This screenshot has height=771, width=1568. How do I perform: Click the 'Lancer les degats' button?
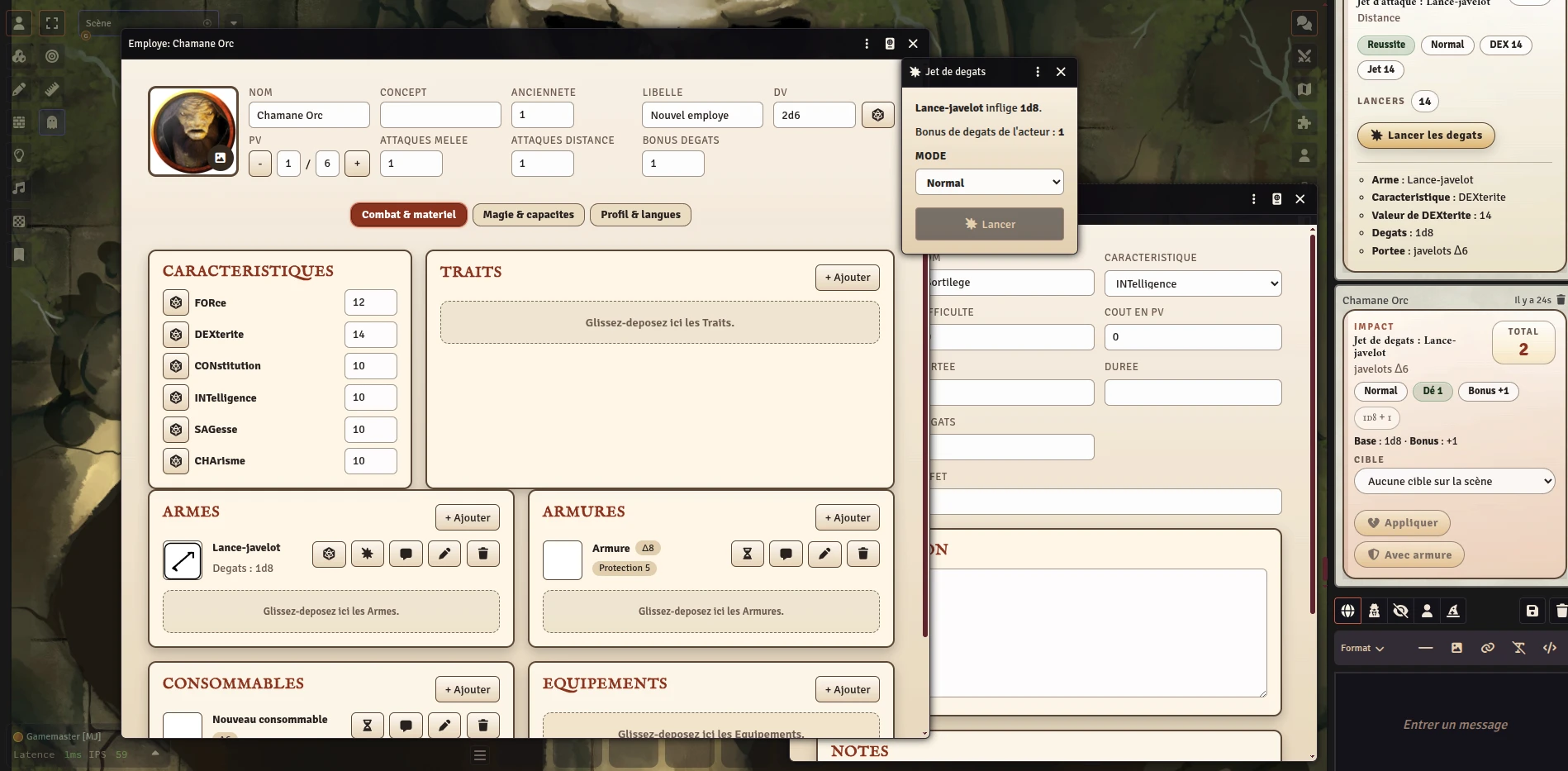pyautogui.click(x=1425, y=136)
